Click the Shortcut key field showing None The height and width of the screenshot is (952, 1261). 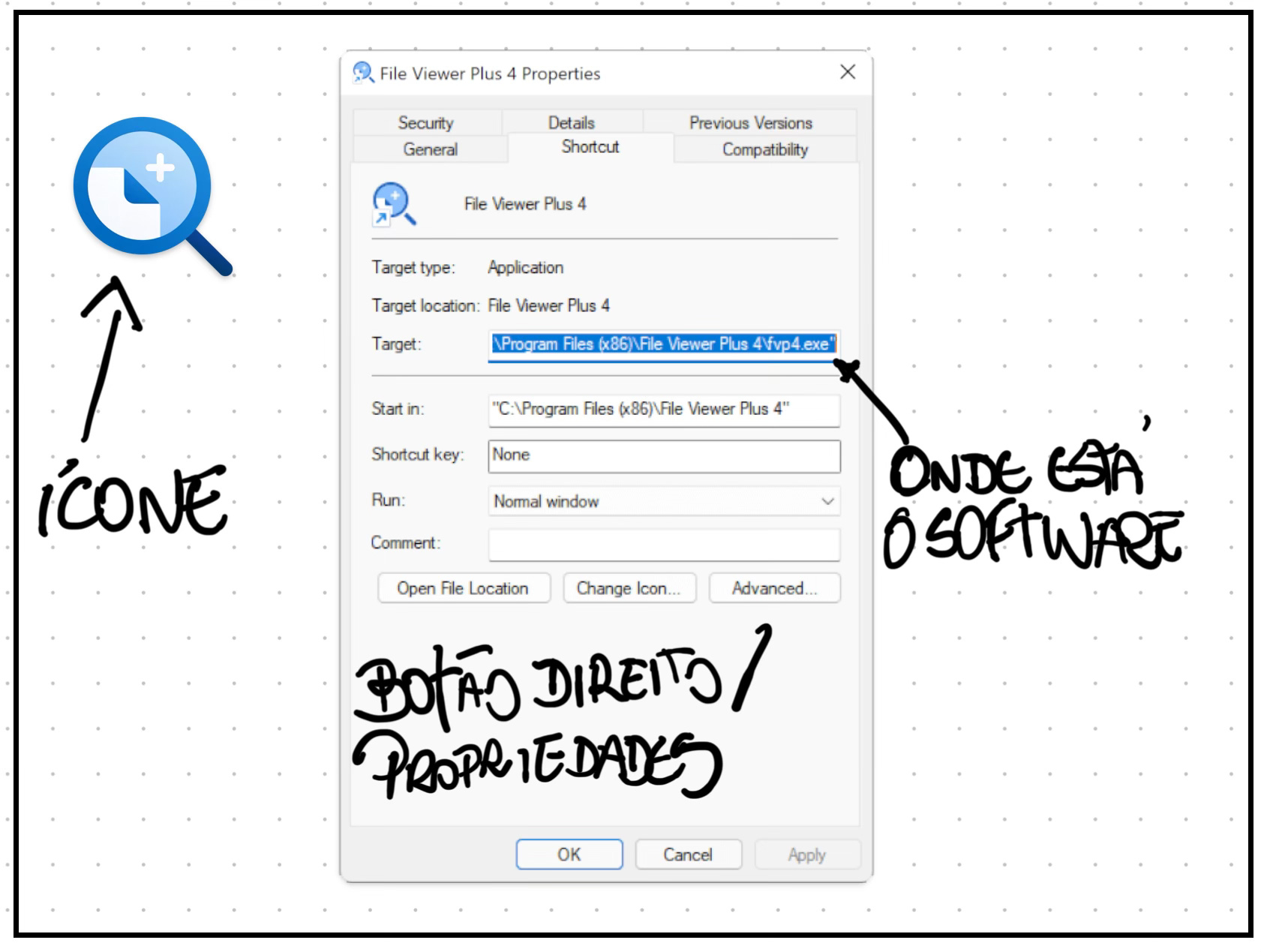pyautogui.click(x=664, y=456)
